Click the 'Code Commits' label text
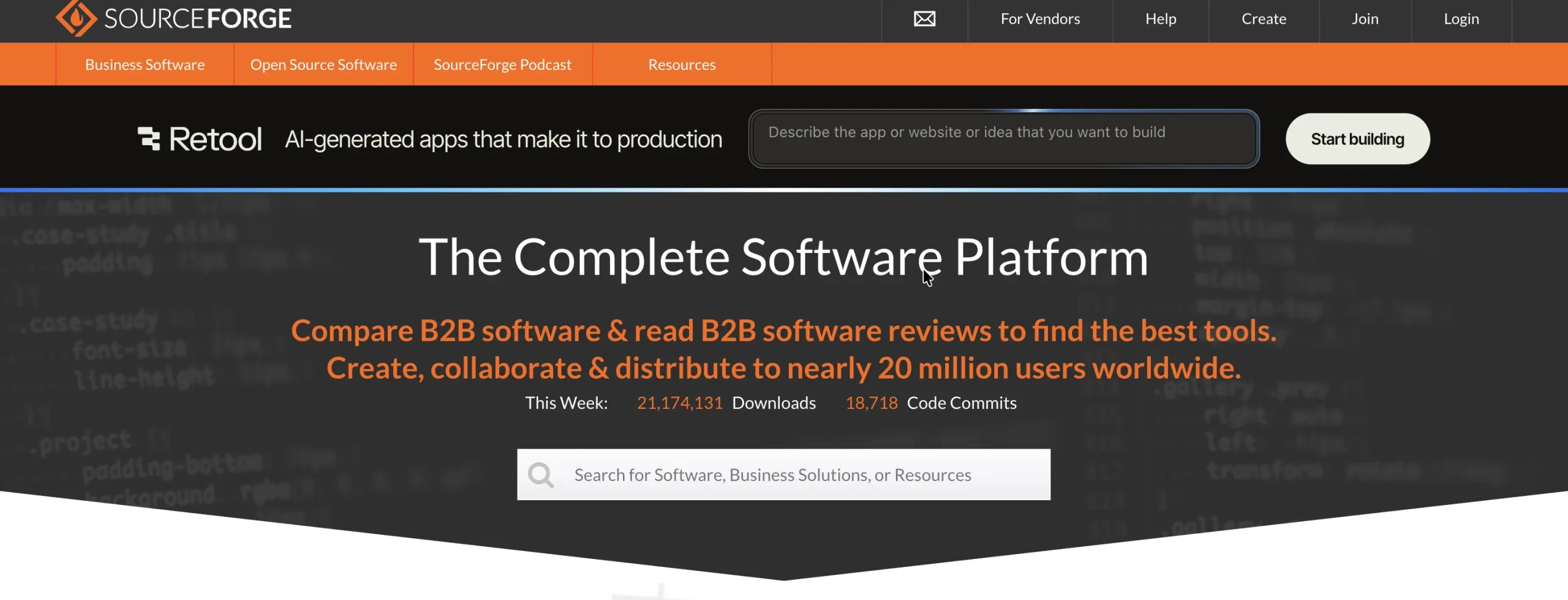Image resolution: width=1568 pixels, height=600 pixels. (x=962, y=403)
